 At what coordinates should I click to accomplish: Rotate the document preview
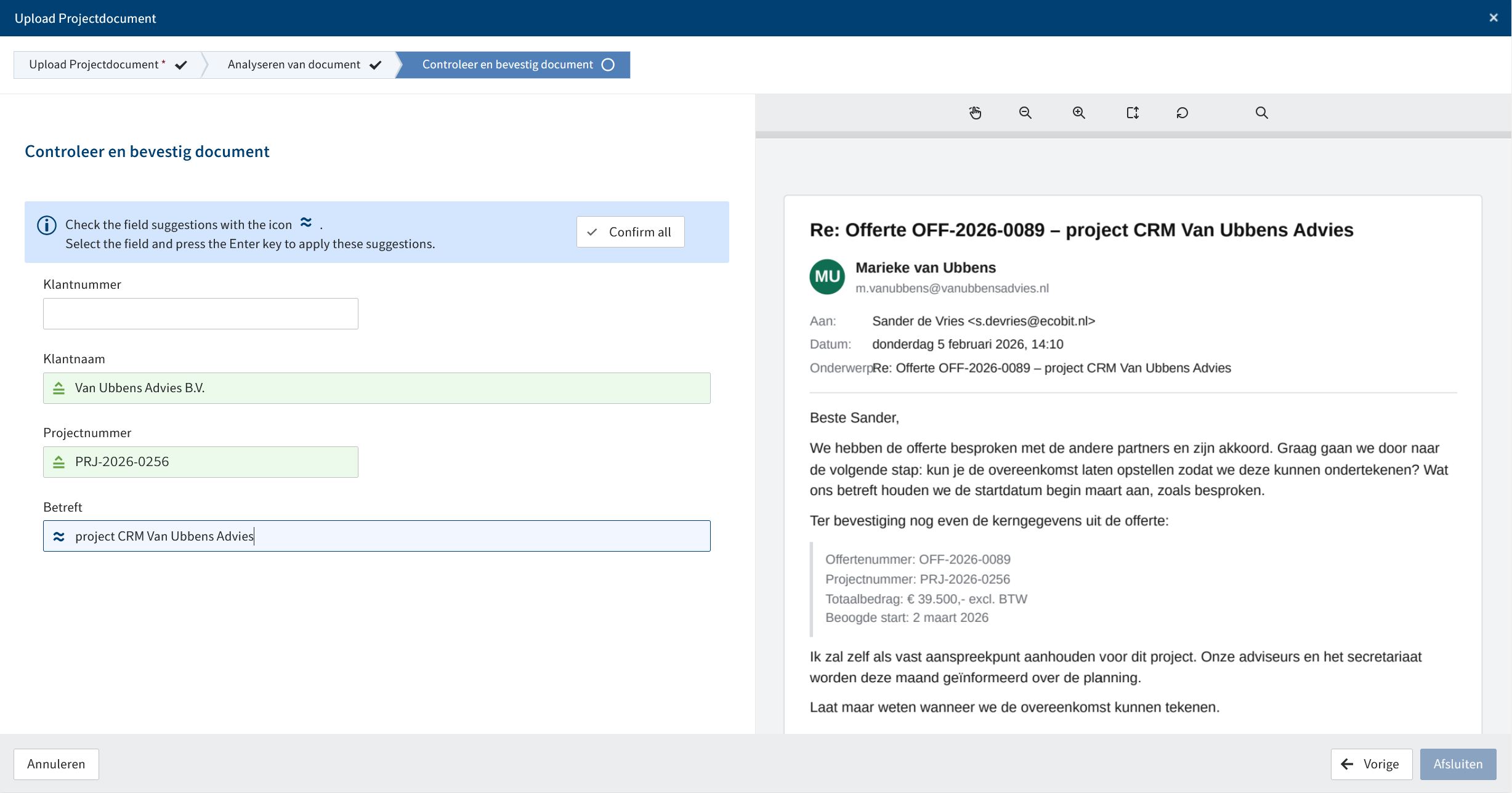pos(1183,113)
